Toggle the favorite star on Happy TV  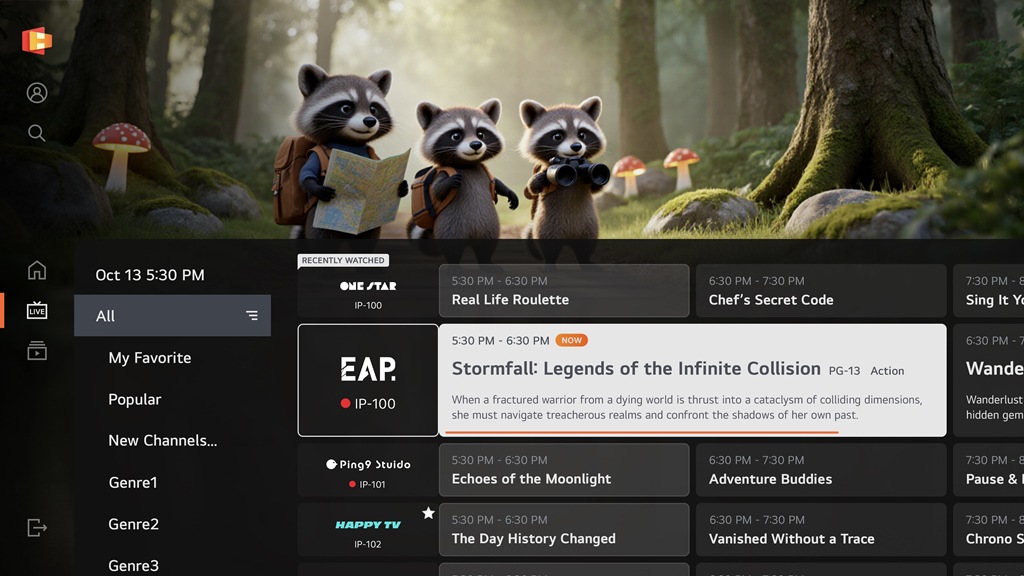[428, 513]
